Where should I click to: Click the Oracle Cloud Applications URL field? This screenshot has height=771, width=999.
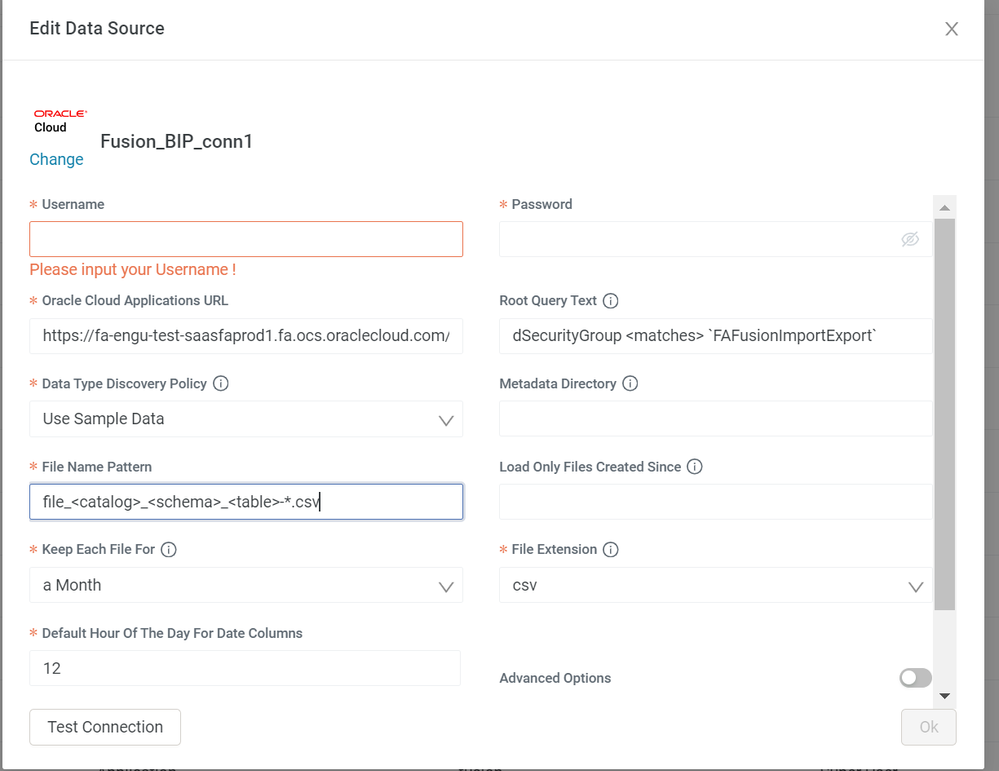pyautogui.click(x=246, y=336)
